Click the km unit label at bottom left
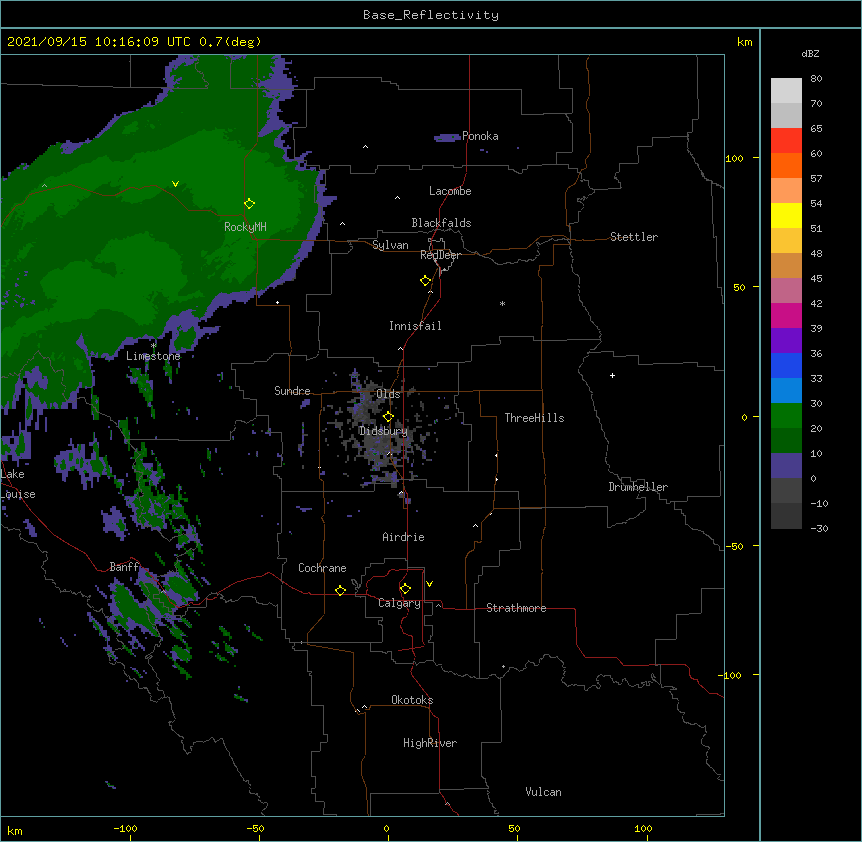The height and width of the screenshot is (842, 862). (x=15, y=830)
